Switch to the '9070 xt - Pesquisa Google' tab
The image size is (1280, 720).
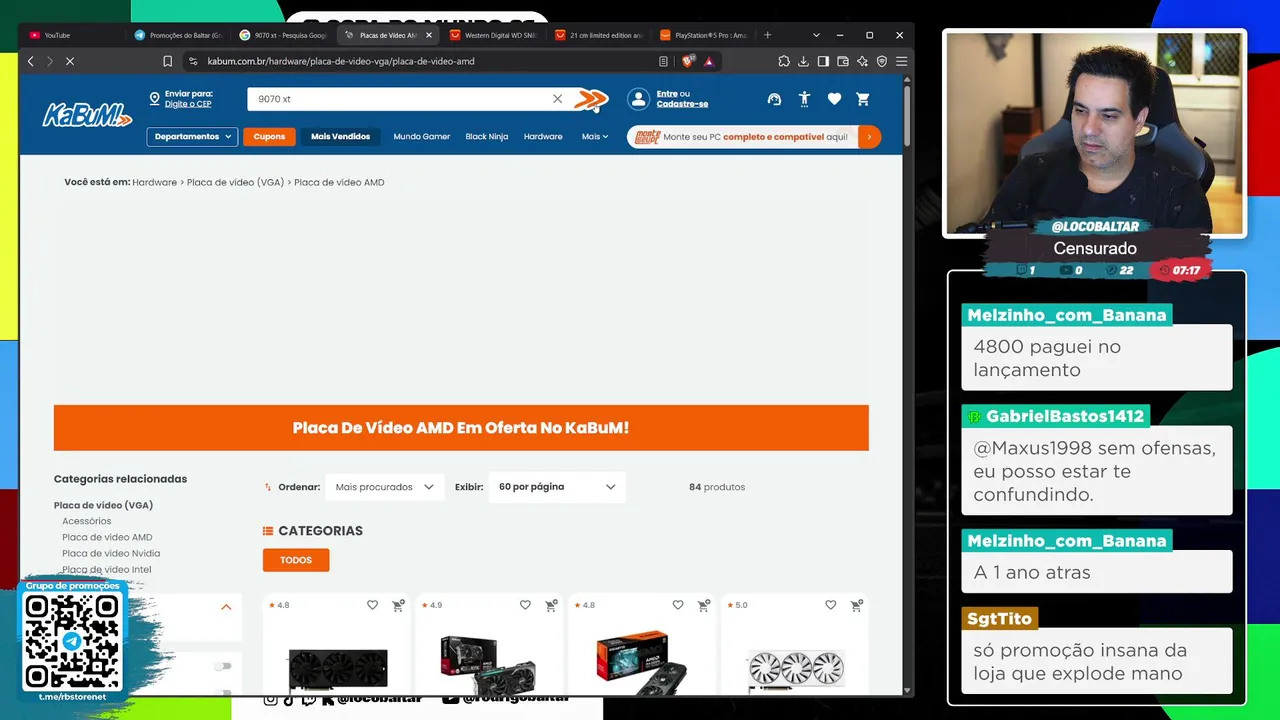pyautogui.click(x=283, y=35)
